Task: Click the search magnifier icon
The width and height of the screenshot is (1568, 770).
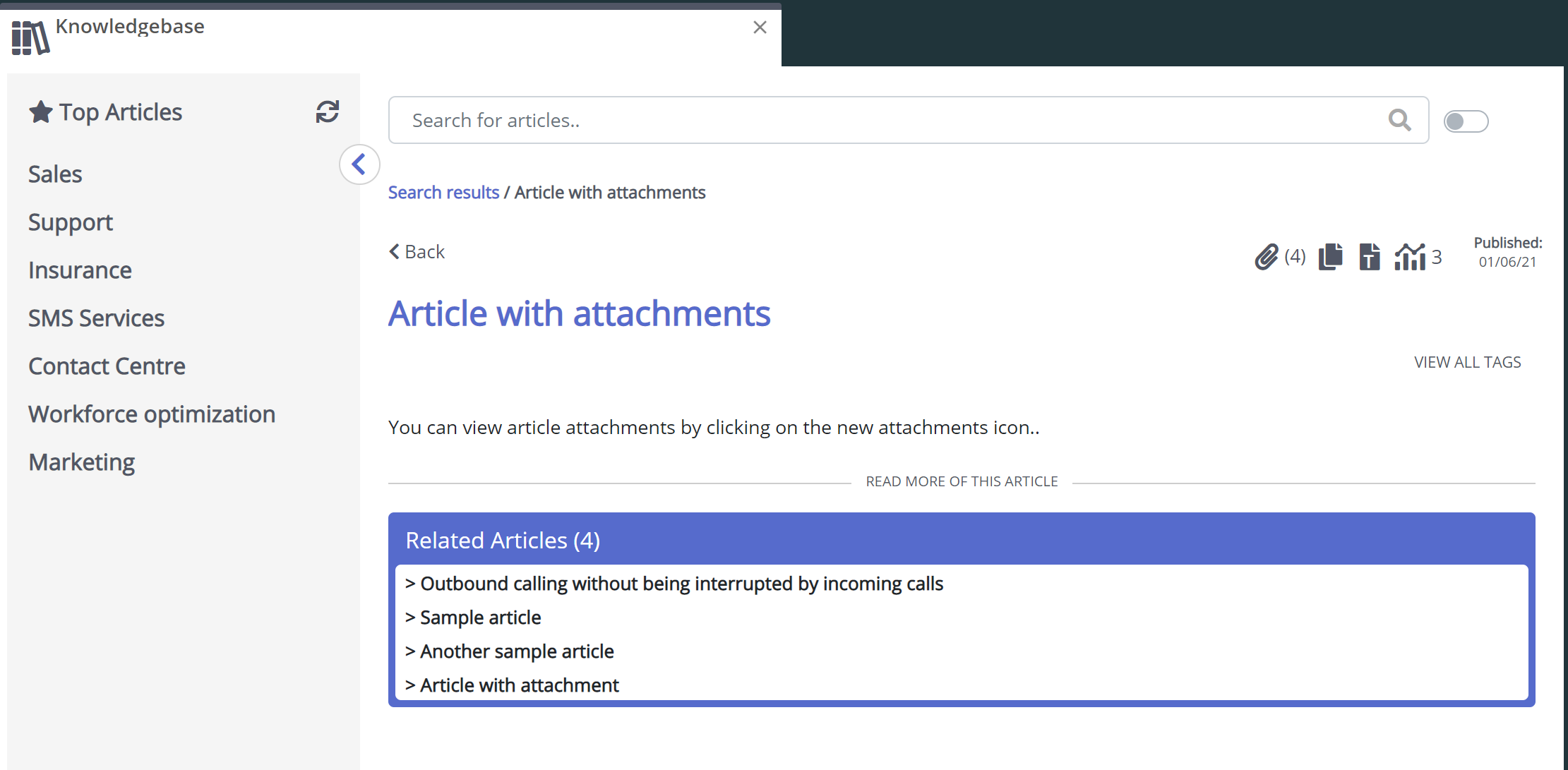Action: 1399,121
